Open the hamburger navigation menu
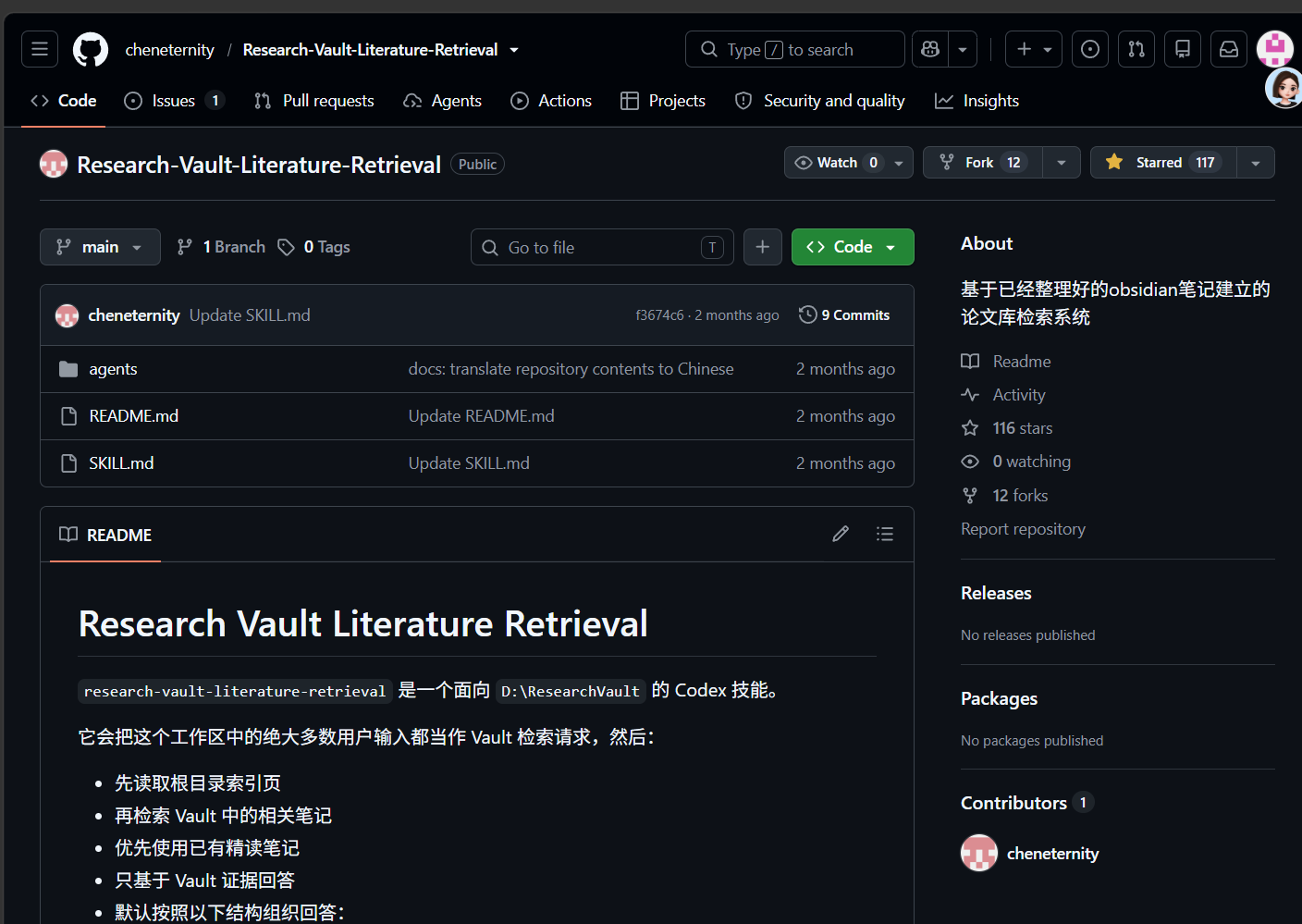 [40, 49]
